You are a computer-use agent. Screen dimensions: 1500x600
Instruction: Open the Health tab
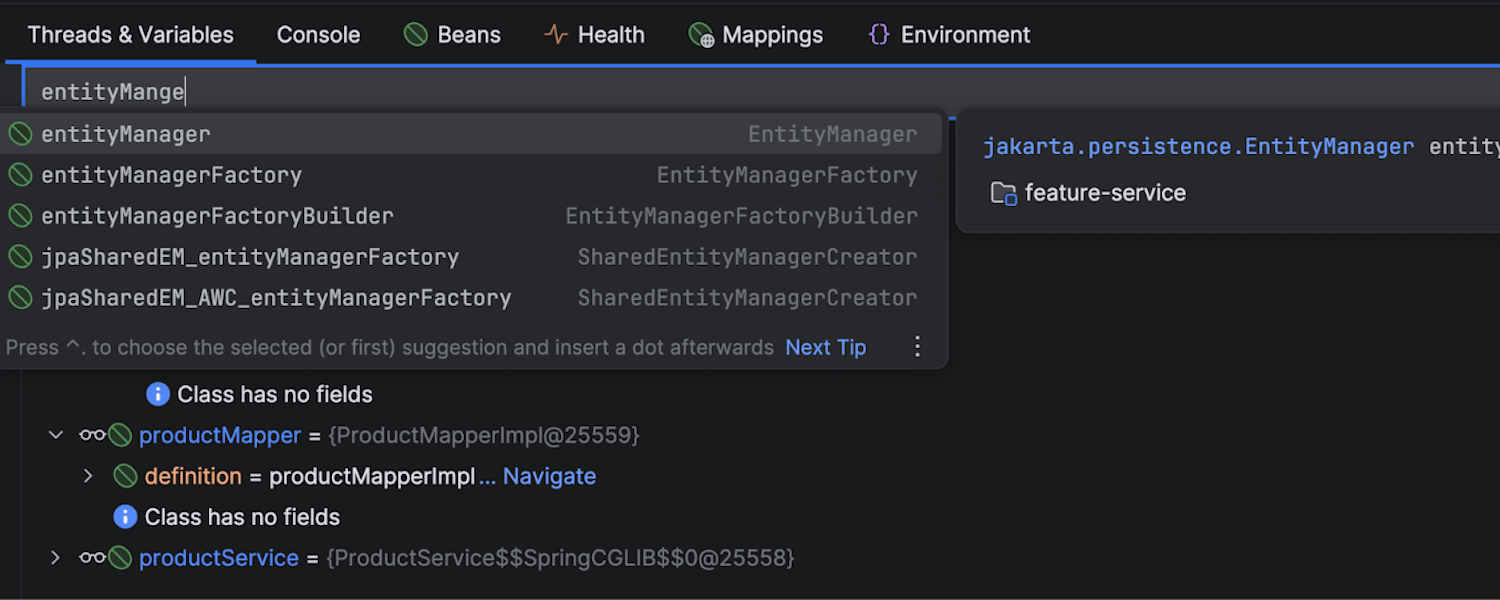(594, 35)
